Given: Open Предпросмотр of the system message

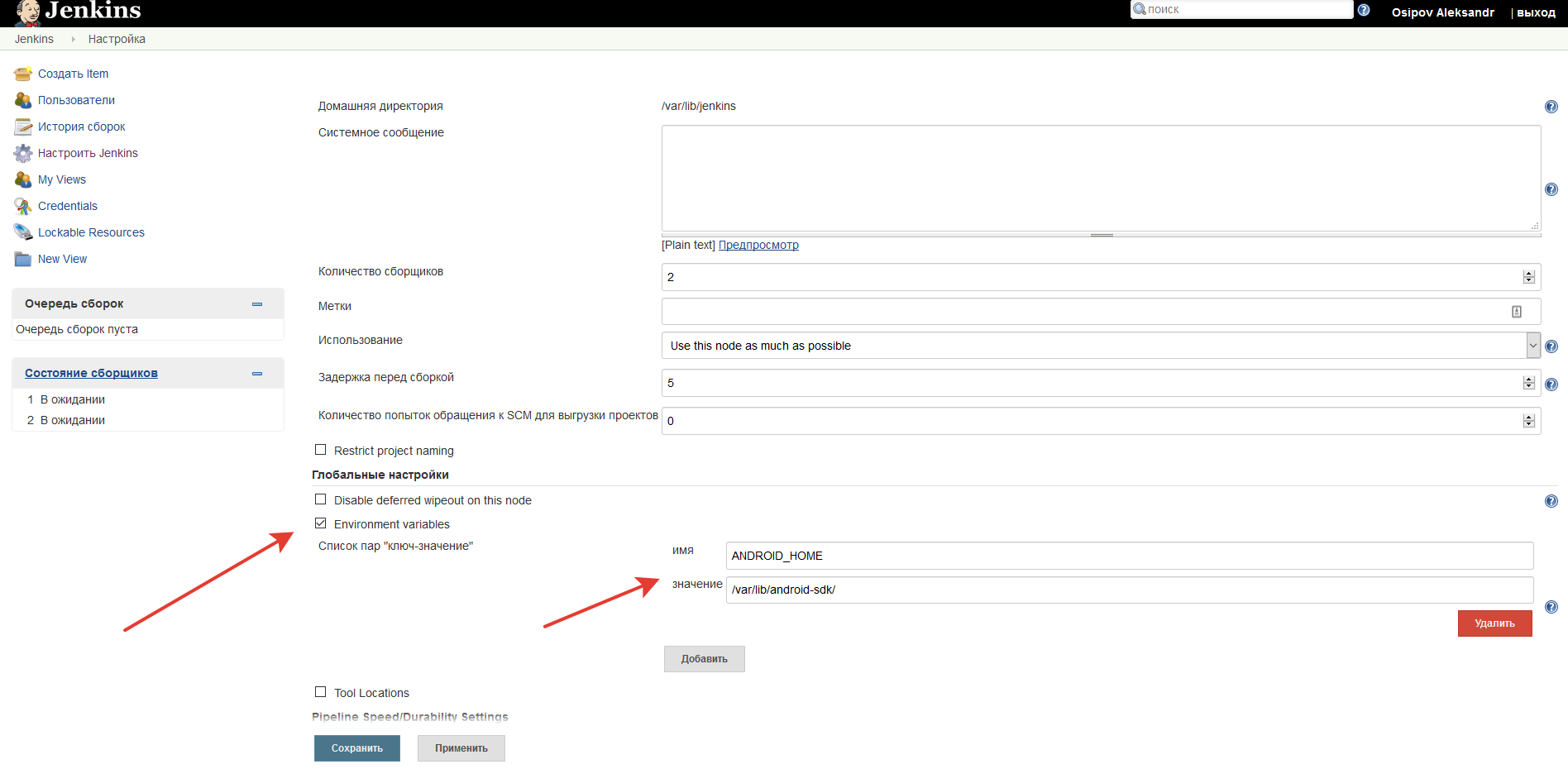Looking at the screenshot, I should pyautogui.click(x=758, y=244).
